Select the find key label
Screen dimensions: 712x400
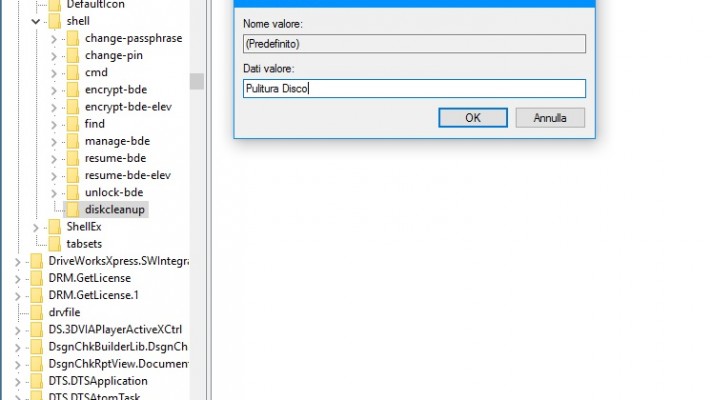pyautogui.click(x=94, y=124)
